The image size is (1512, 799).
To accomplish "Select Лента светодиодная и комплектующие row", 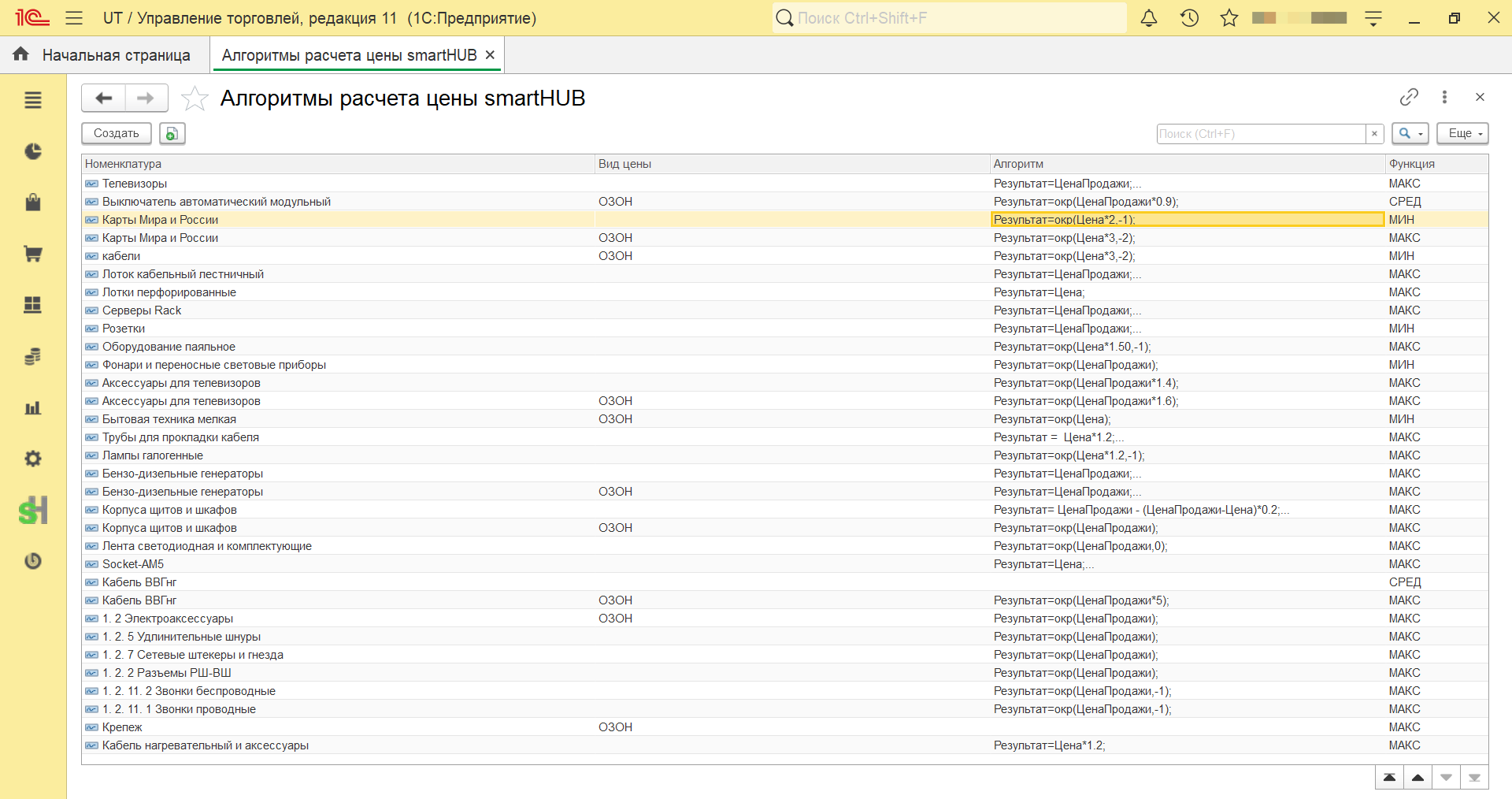I will click(785, 546).
